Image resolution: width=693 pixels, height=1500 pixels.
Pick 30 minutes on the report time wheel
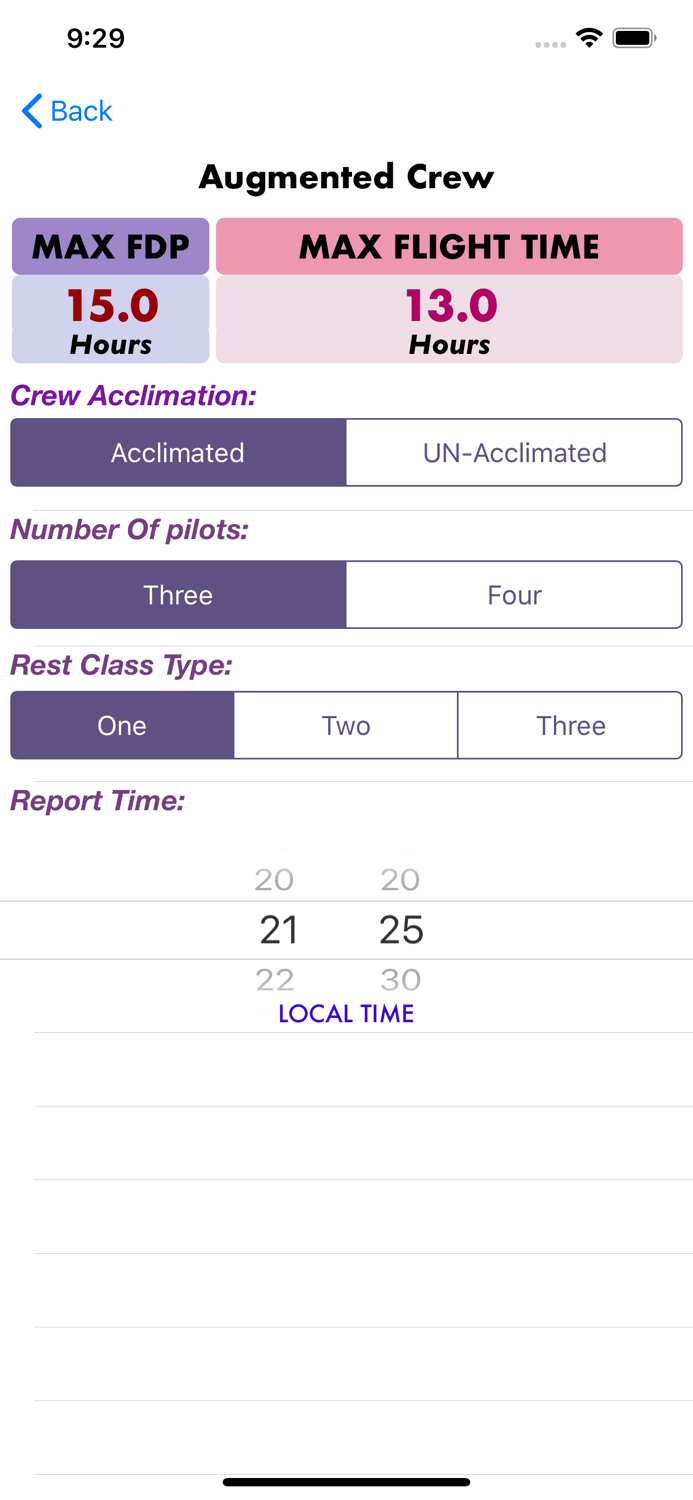(x=400, y=980)
